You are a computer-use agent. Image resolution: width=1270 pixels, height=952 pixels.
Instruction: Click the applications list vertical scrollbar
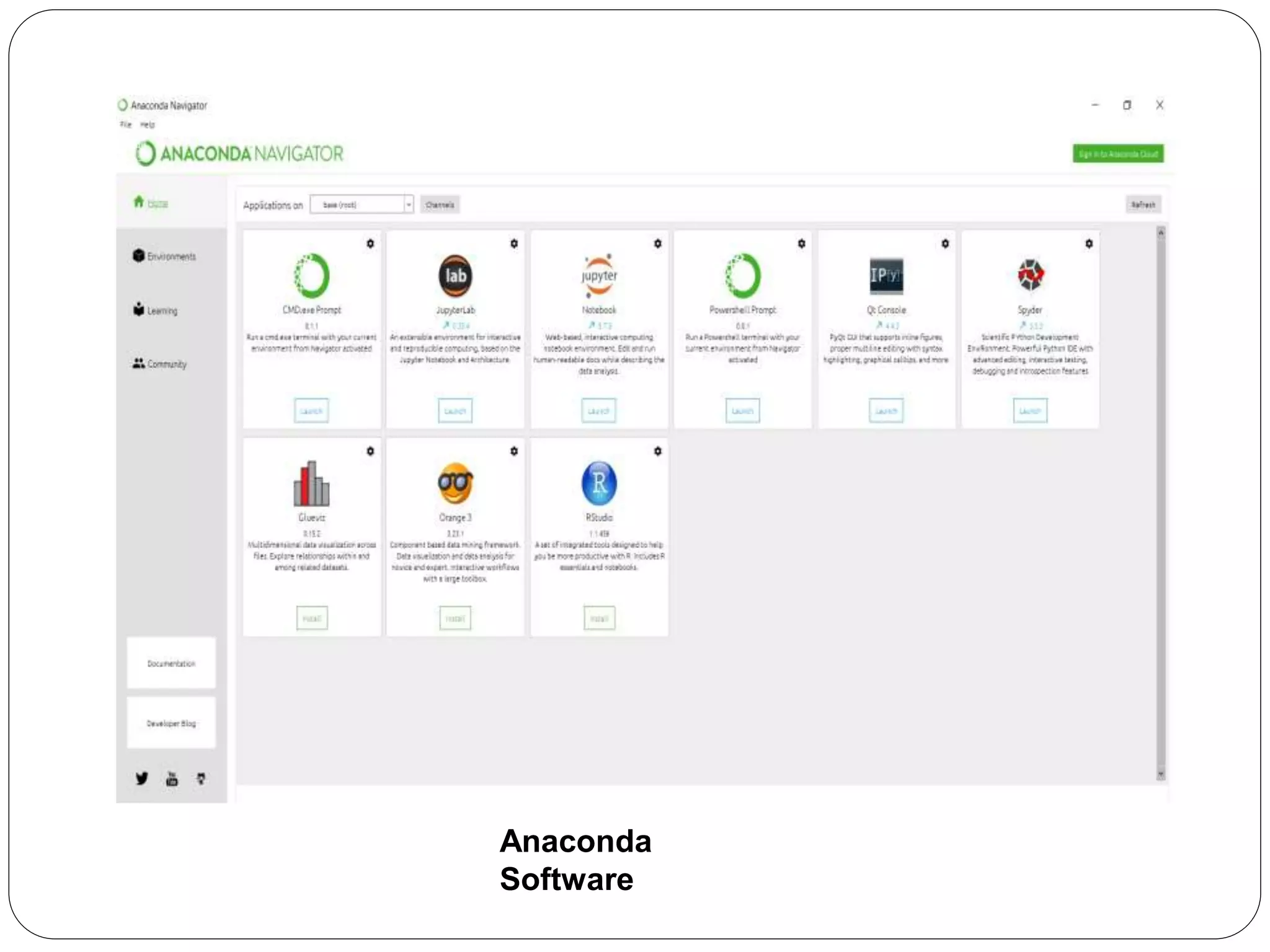(1161, 503)
